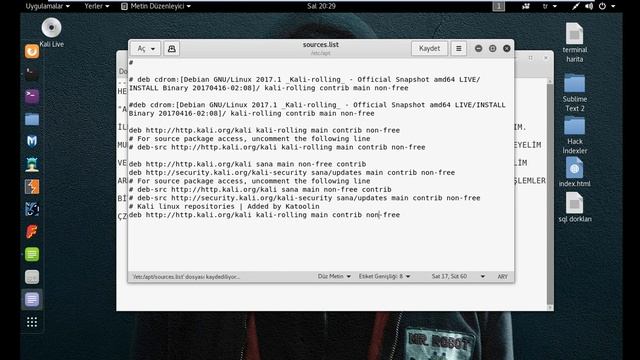
Task: Close the background window behind gedit
Action: (x=546, y=58)
